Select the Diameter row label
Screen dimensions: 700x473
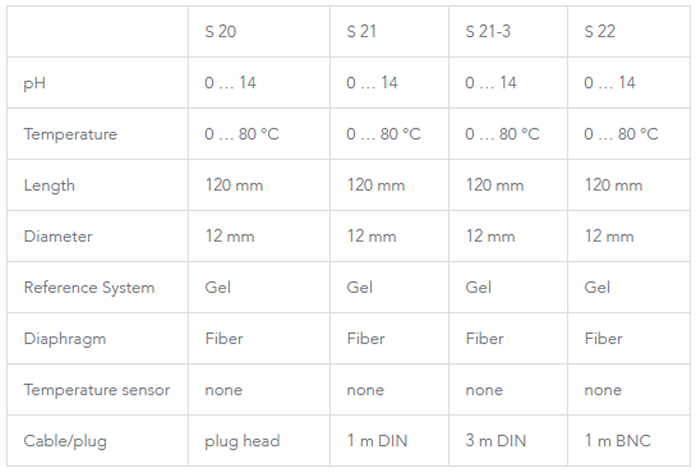coord(58,236)
